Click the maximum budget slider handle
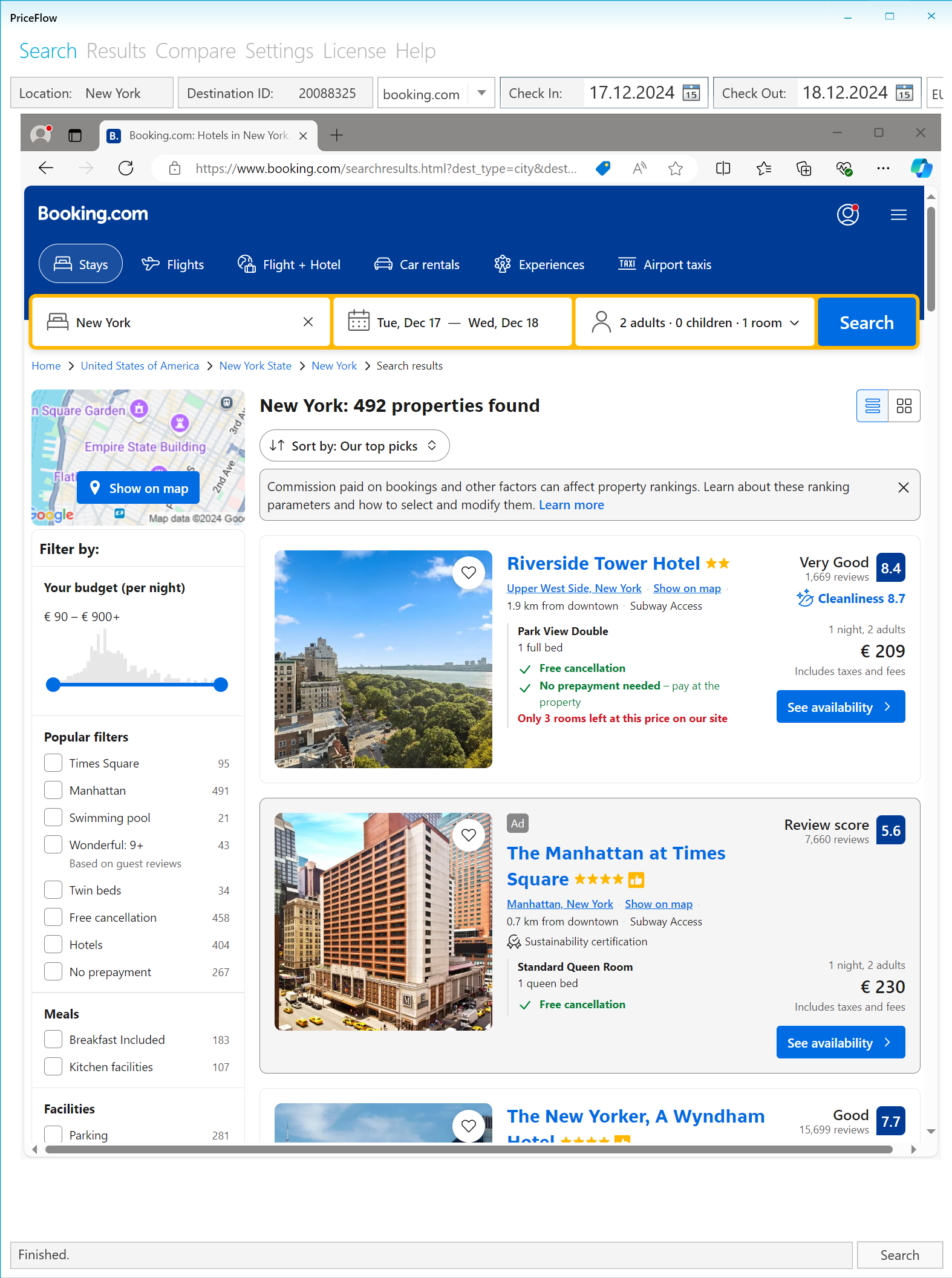This screenshot has width=952, height=1278. coord(221,685)
